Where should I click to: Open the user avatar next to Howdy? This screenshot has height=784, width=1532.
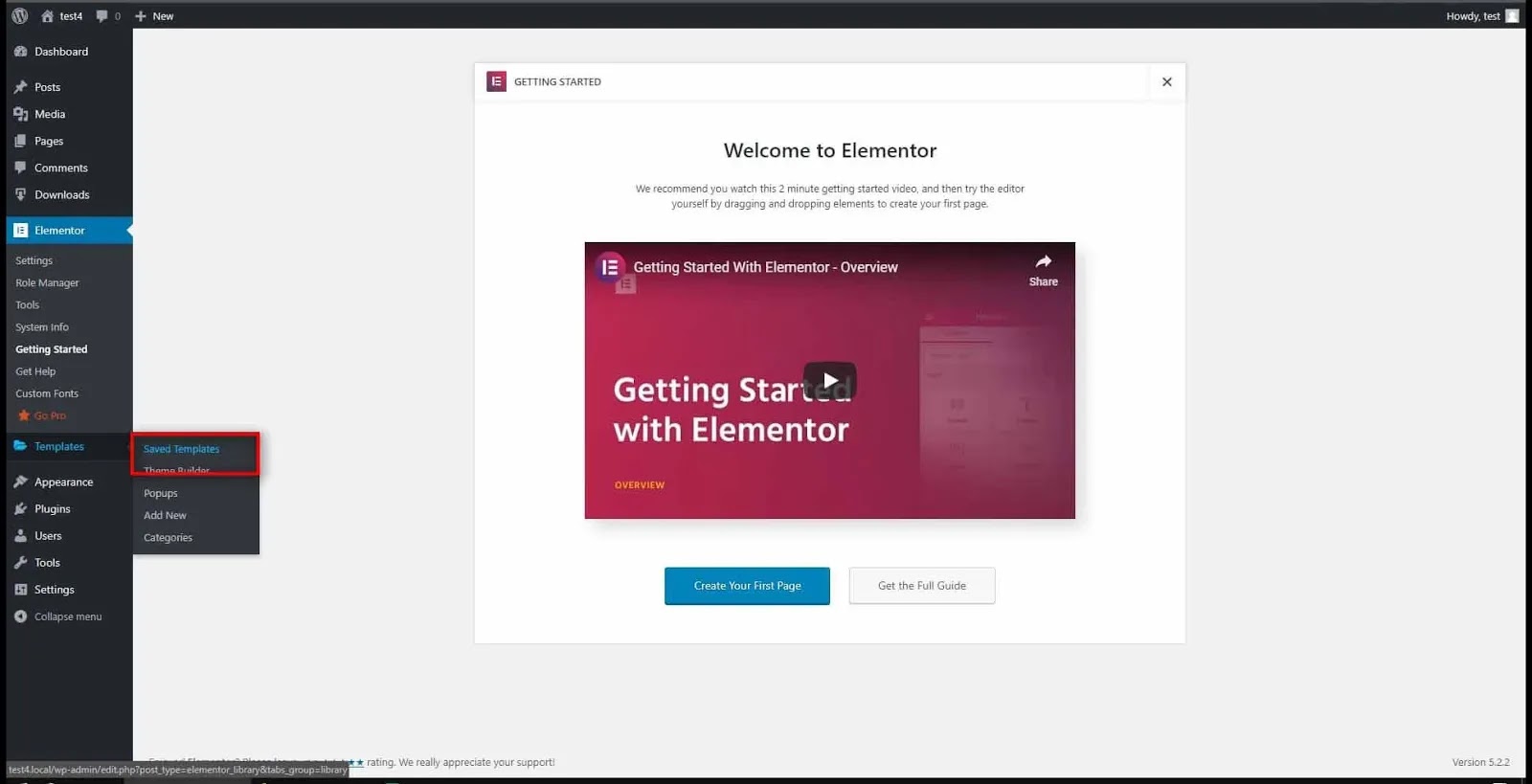(x=1512, y=15)
